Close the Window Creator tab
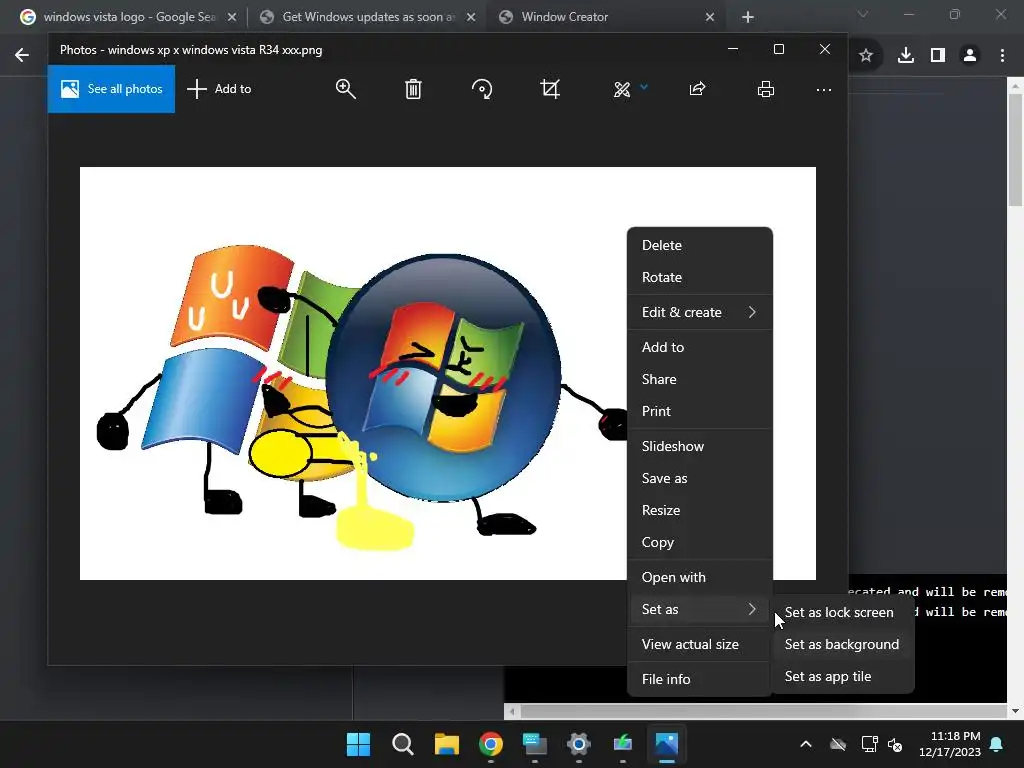 pos(710,18)
